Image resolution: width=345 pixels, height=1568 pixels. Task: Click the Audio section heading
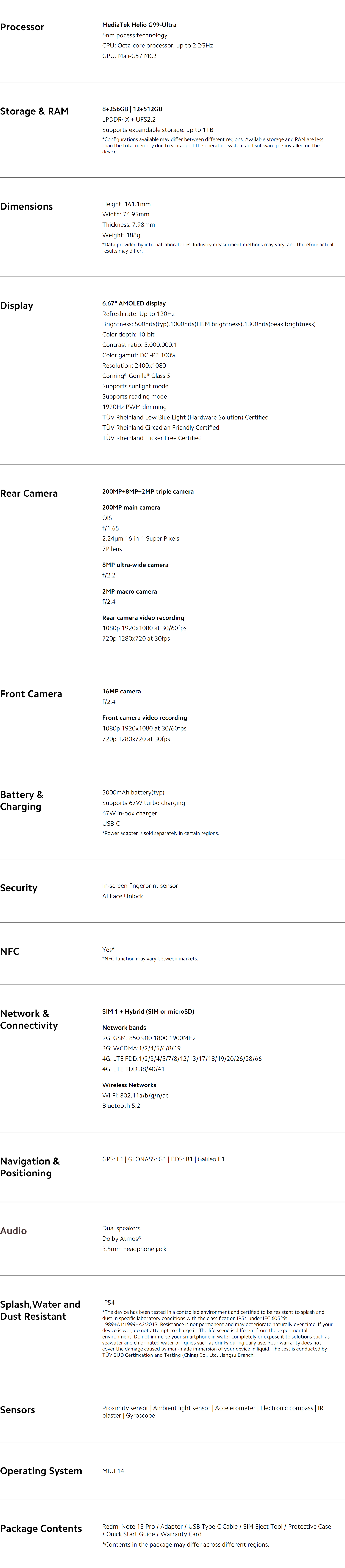(13, 1231)
